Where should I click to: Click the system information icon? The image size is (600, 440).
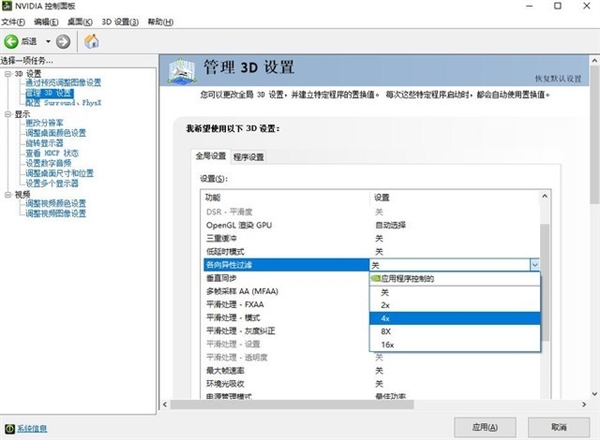10,429
